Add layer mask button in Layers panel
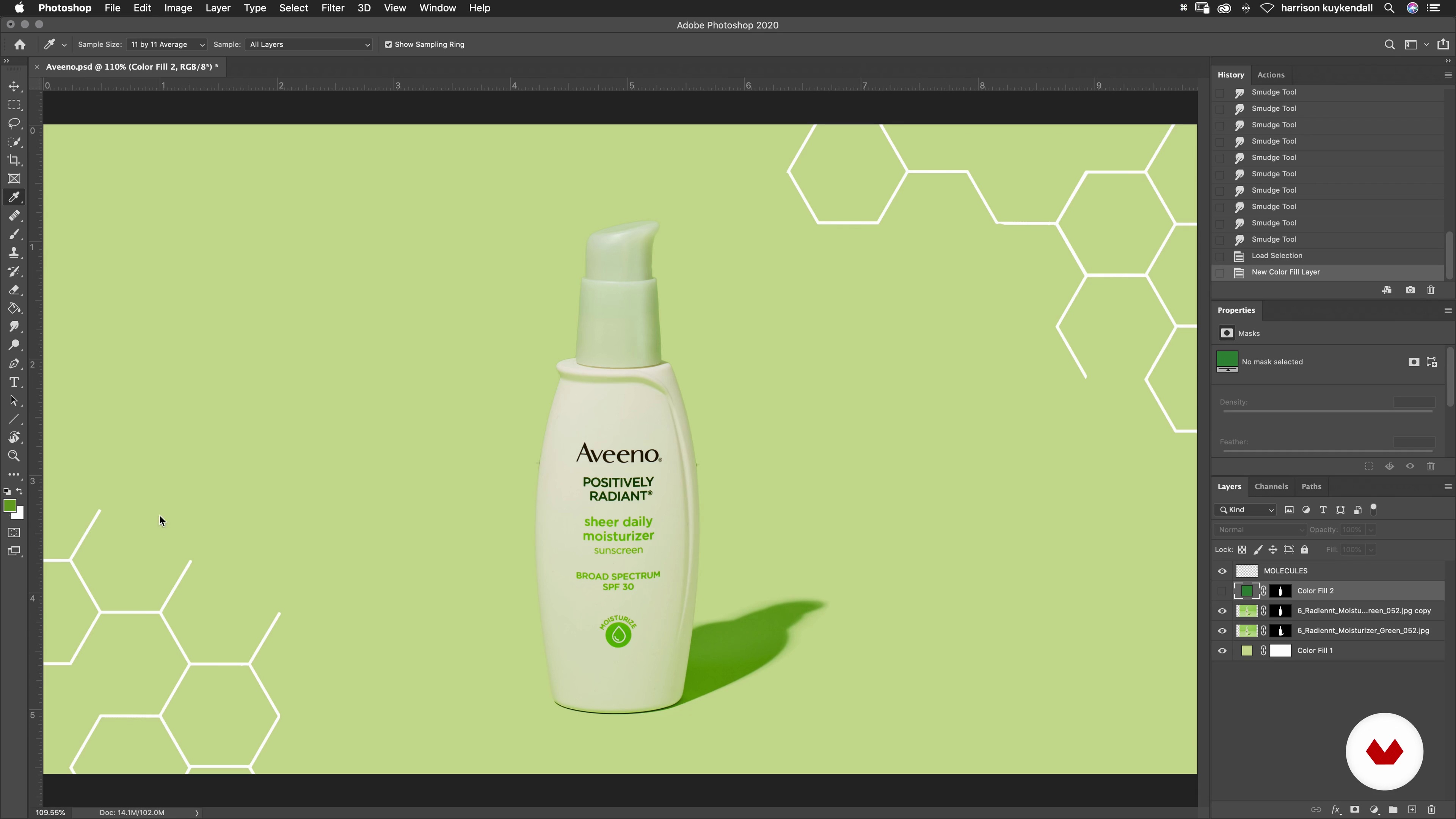 1355,810
